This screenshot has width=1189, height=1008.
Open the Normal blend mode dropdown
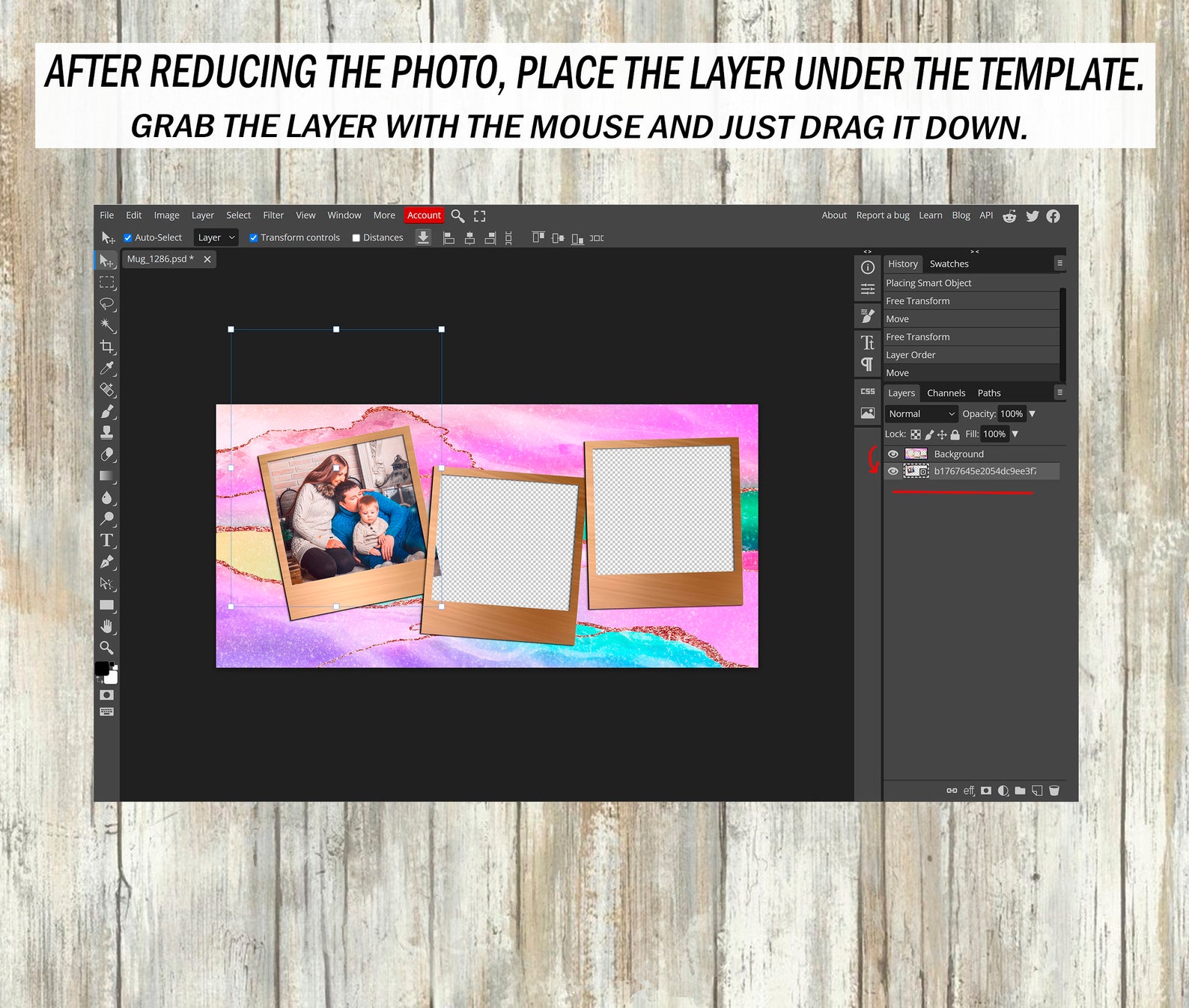(922, 414)
